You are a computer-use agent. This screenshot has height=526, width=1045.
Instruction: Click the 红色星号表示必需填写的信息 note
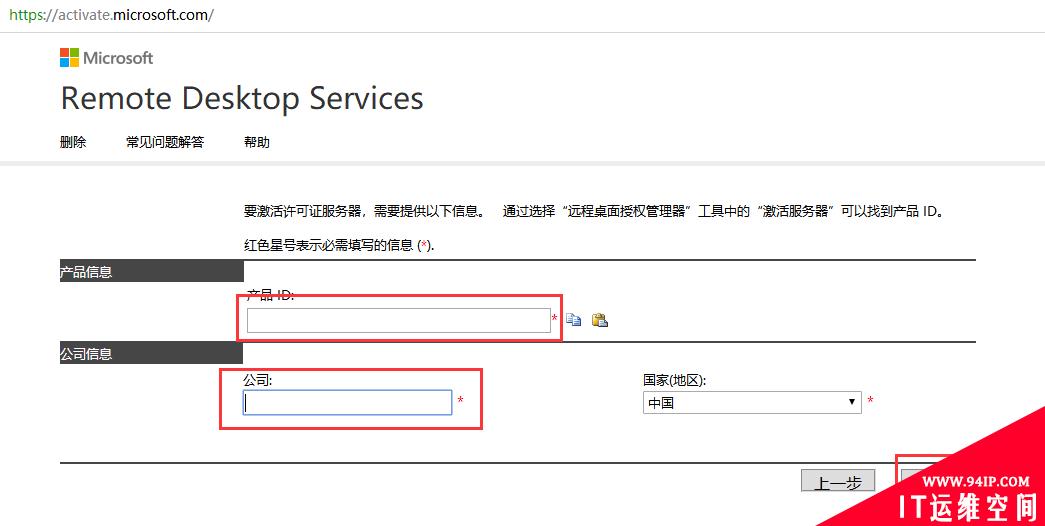[x=339, y=245]
